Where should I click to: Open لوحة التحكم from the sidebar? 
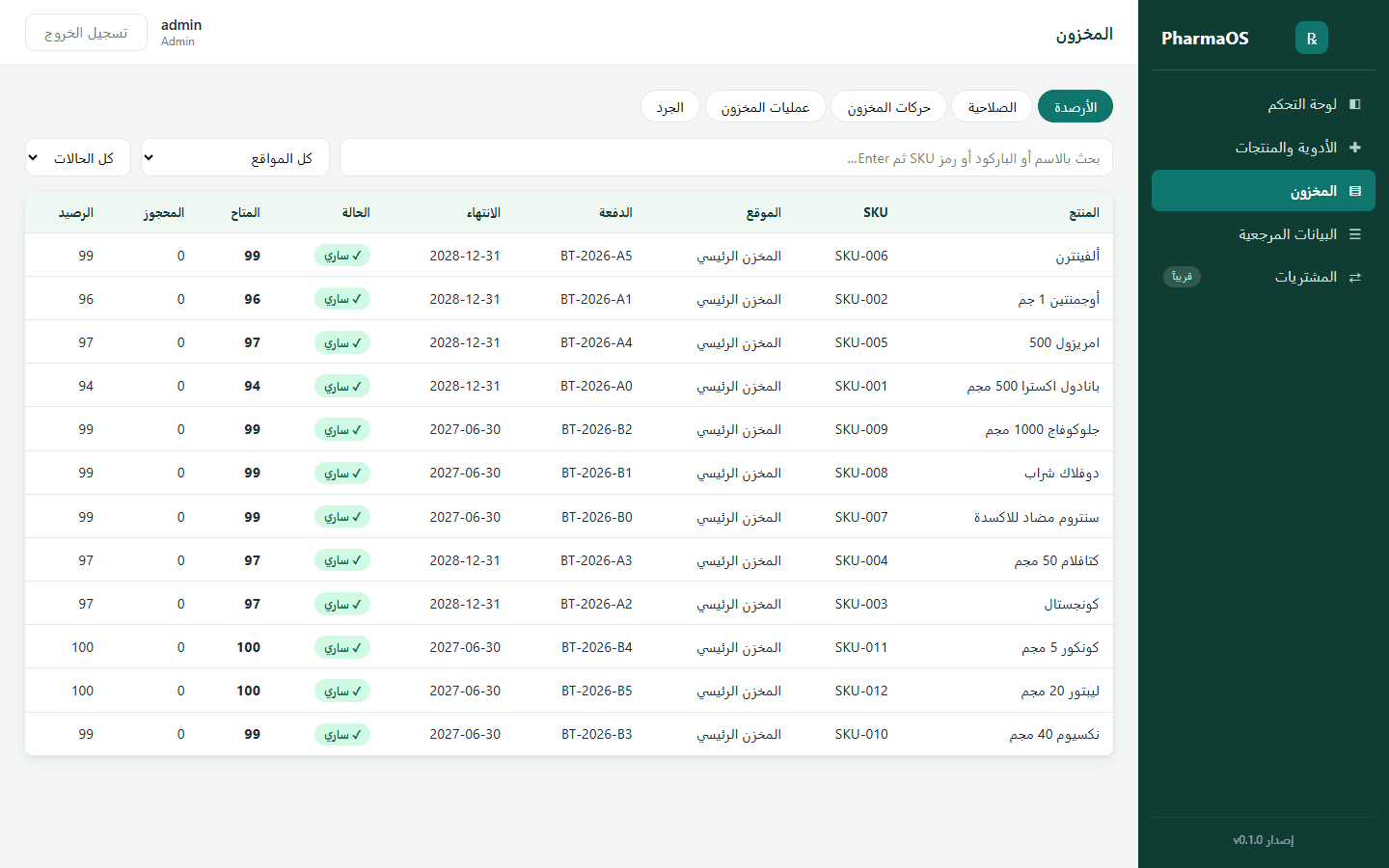1264,104
